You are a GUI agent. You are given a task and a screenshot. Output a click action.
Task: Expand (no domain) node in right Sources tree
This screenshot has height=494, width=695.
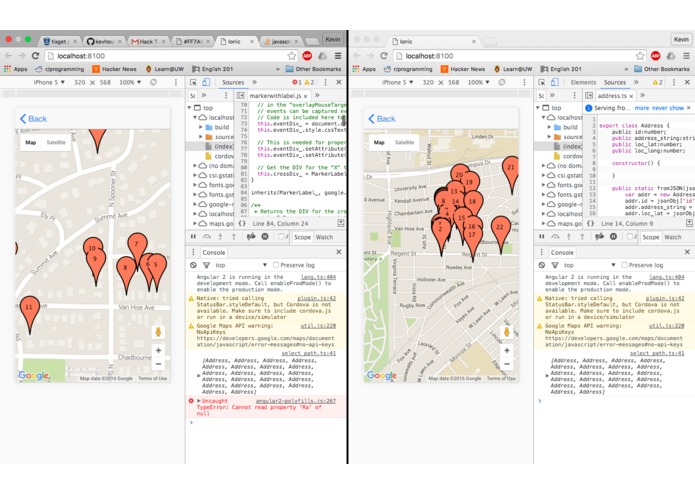[x=543, y=166]
